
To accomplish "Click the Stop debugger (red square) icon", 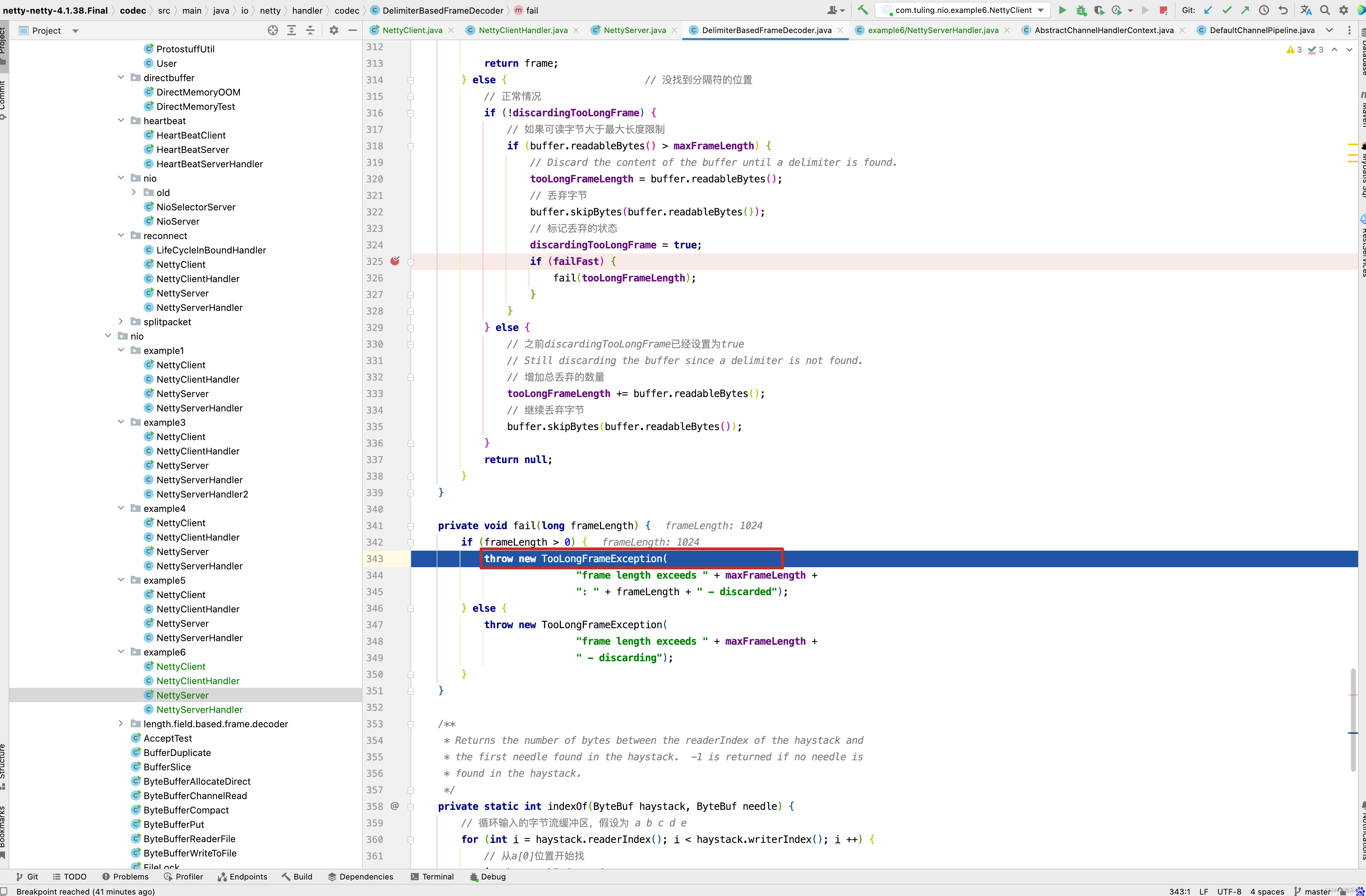I will pyautogui.click(x=1163, y=10).
